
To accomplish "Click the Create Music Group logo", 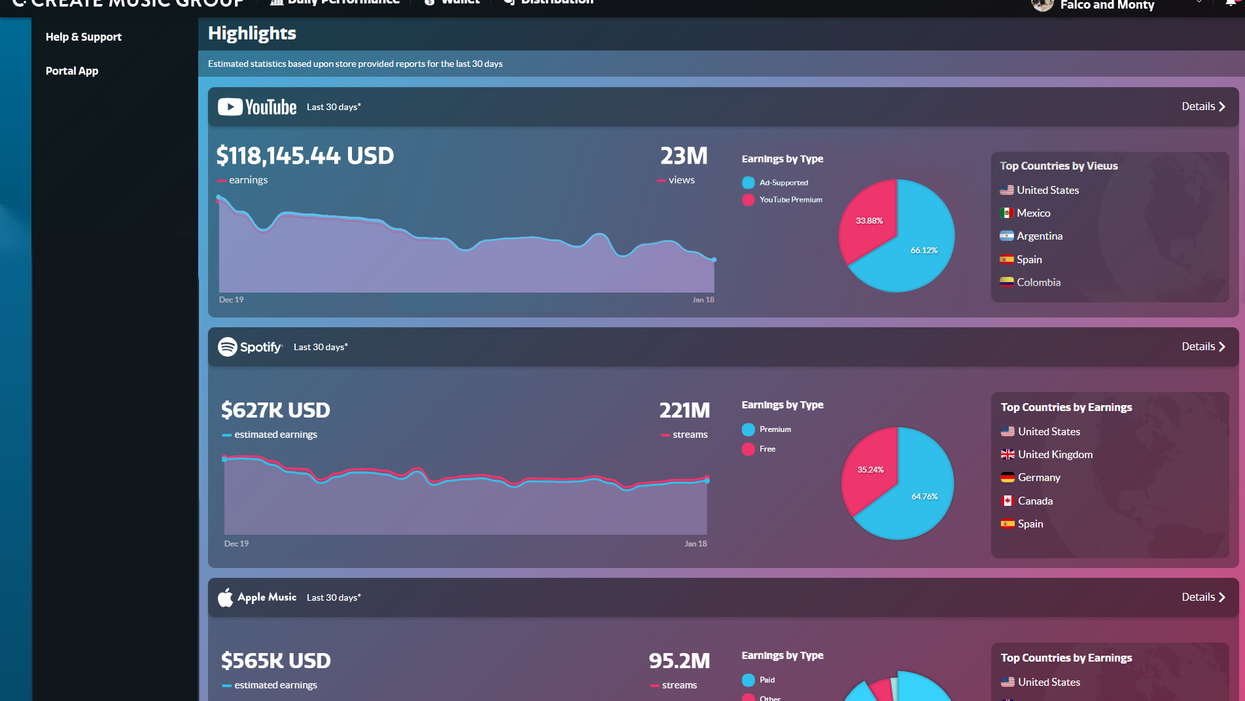I will tap(128, 3).
